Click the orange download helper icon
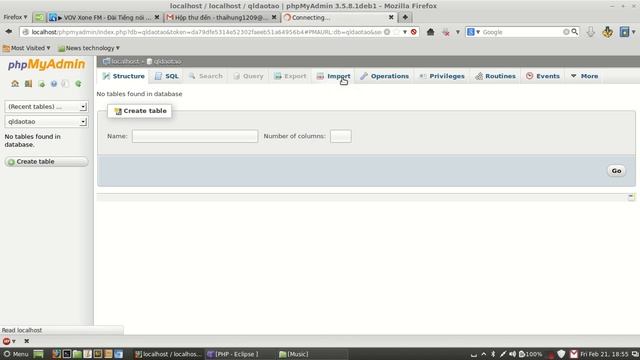This screenshot has width=640, height=360. 608,32
